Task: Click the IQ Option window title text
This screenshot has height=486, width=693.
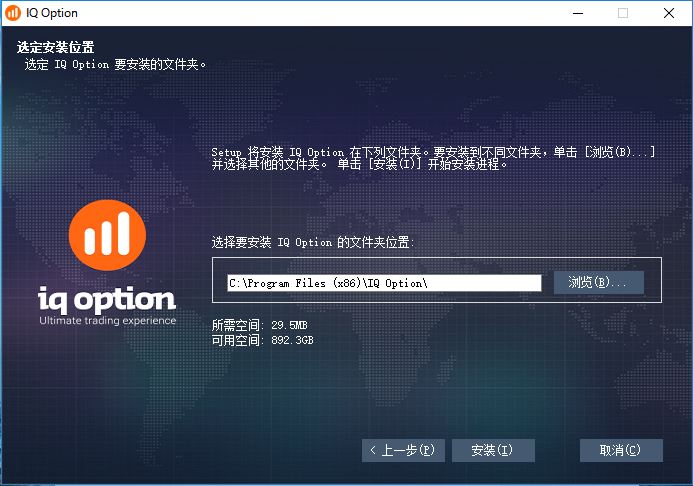Action: (x=52, y=13)
